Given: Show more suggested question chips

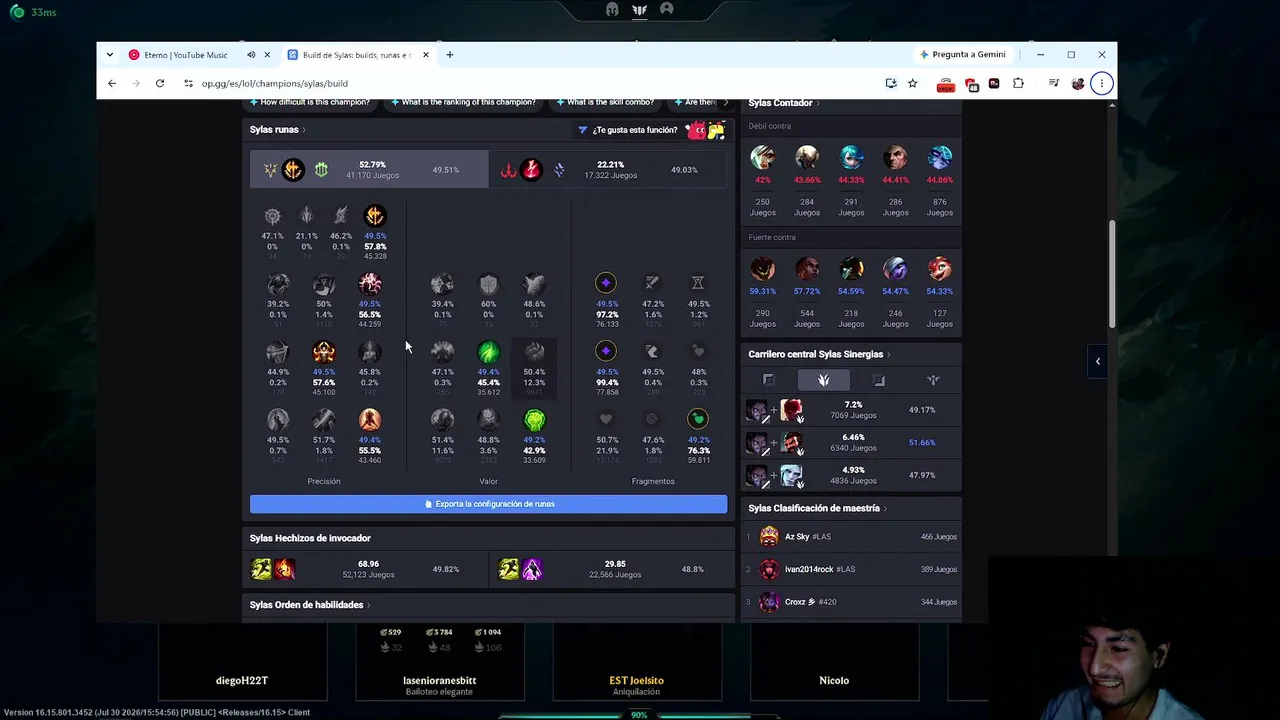Looking at the screenshot, I should pyautogui.click(x=726, y=102).
